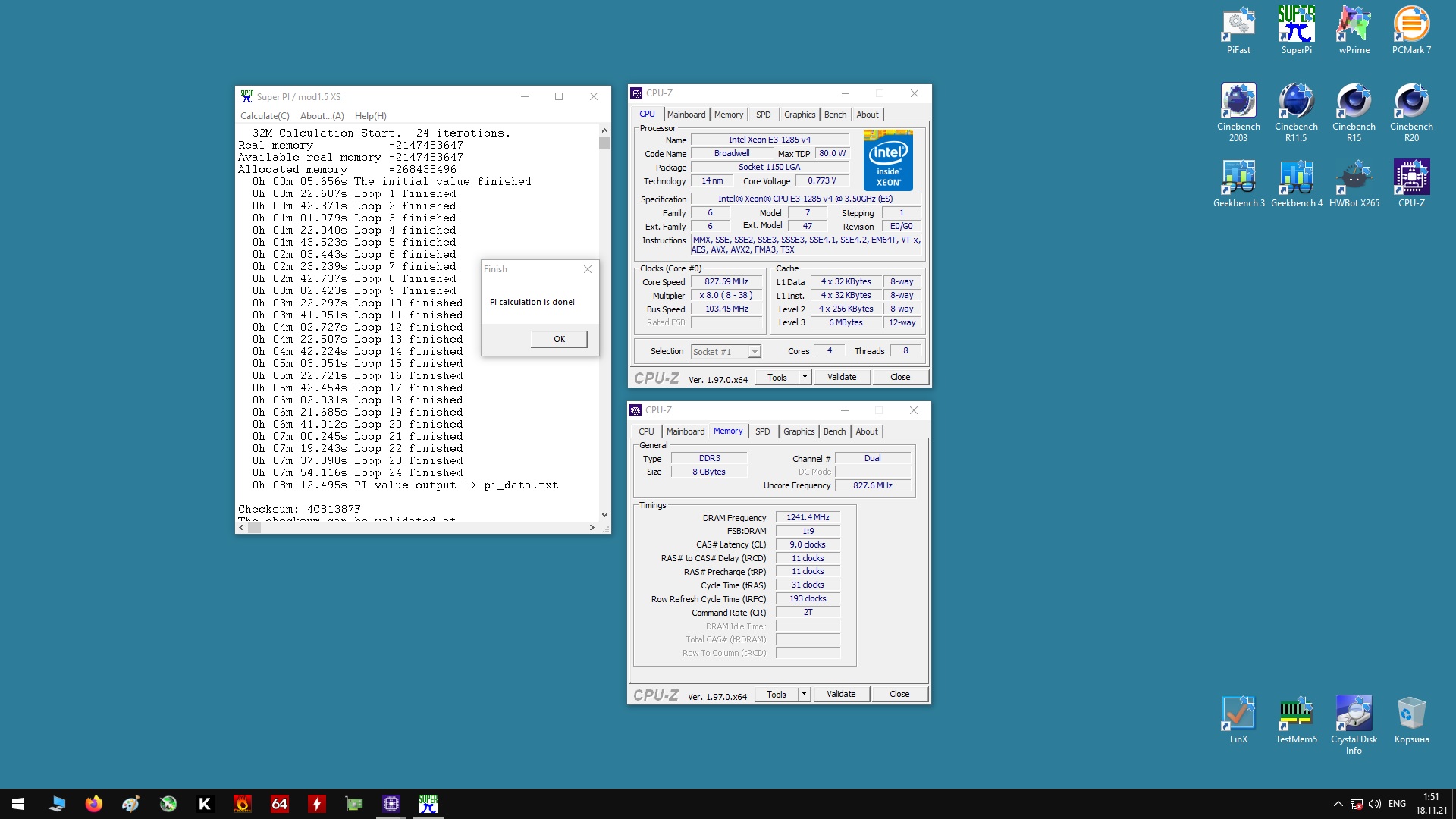
Task: Open the Cinebench 2003 desktop shortcut
Action: pyautogui.click(x=1238, y=112)
